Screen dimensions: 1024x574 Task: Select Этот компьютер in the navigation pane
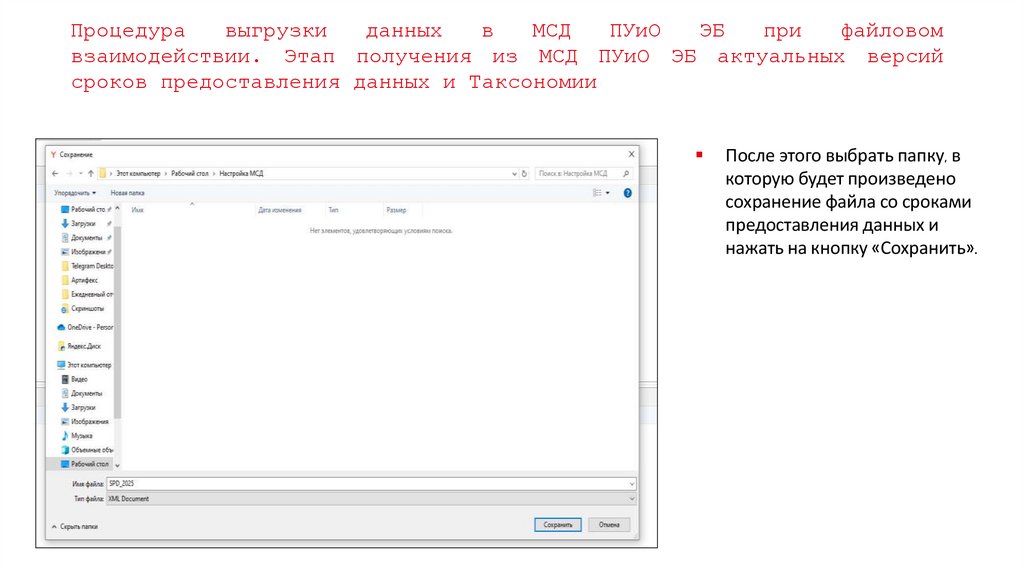coord(84,366)
